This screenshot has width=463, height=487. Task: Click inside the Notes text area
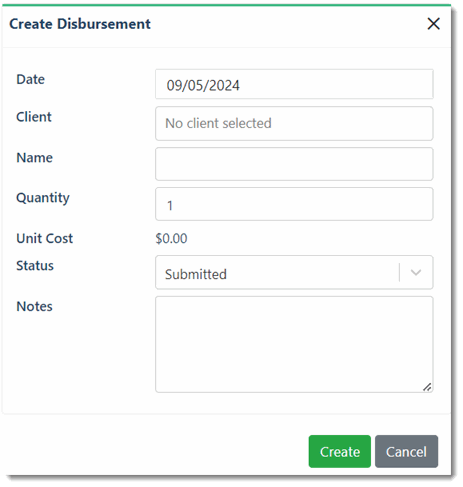pos(294,345)
